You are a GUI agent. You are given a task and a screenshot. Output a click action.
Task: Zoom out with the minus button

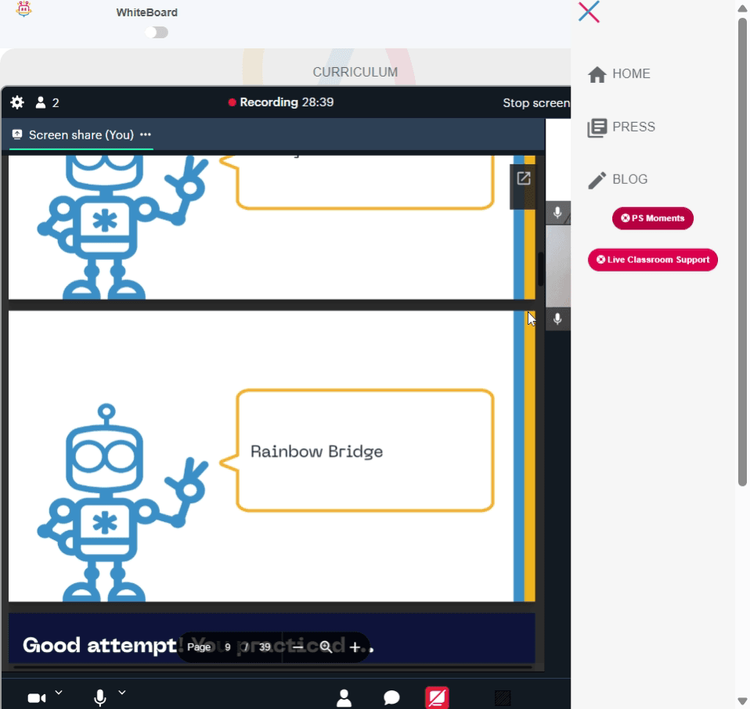(298, 647)
